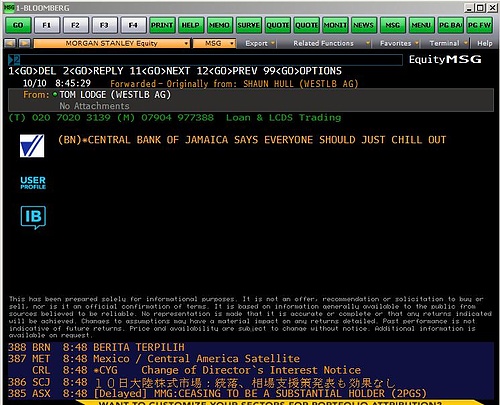Screen dimensions: 500x405
Task: Click the 12<GO>PREV option text
Action: coord(227,71)
